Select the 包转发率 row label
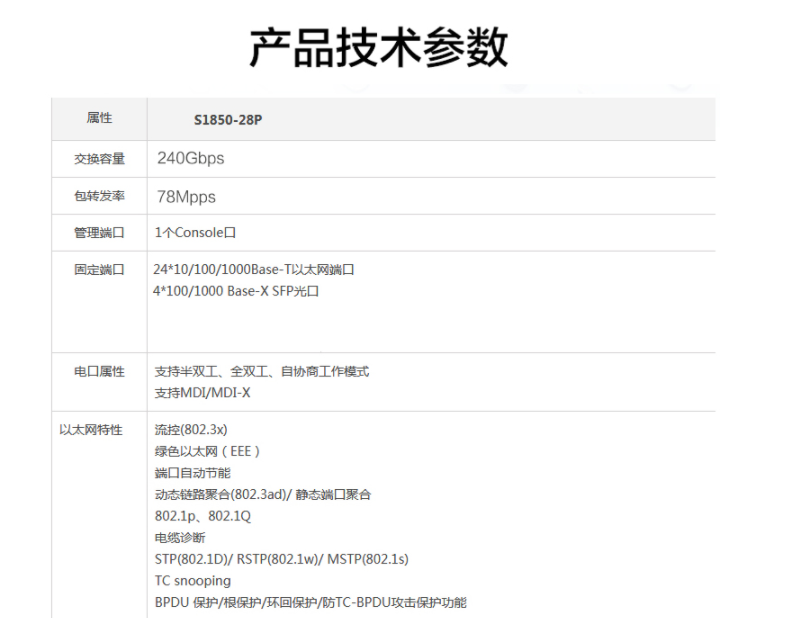 tap(99, 196)
